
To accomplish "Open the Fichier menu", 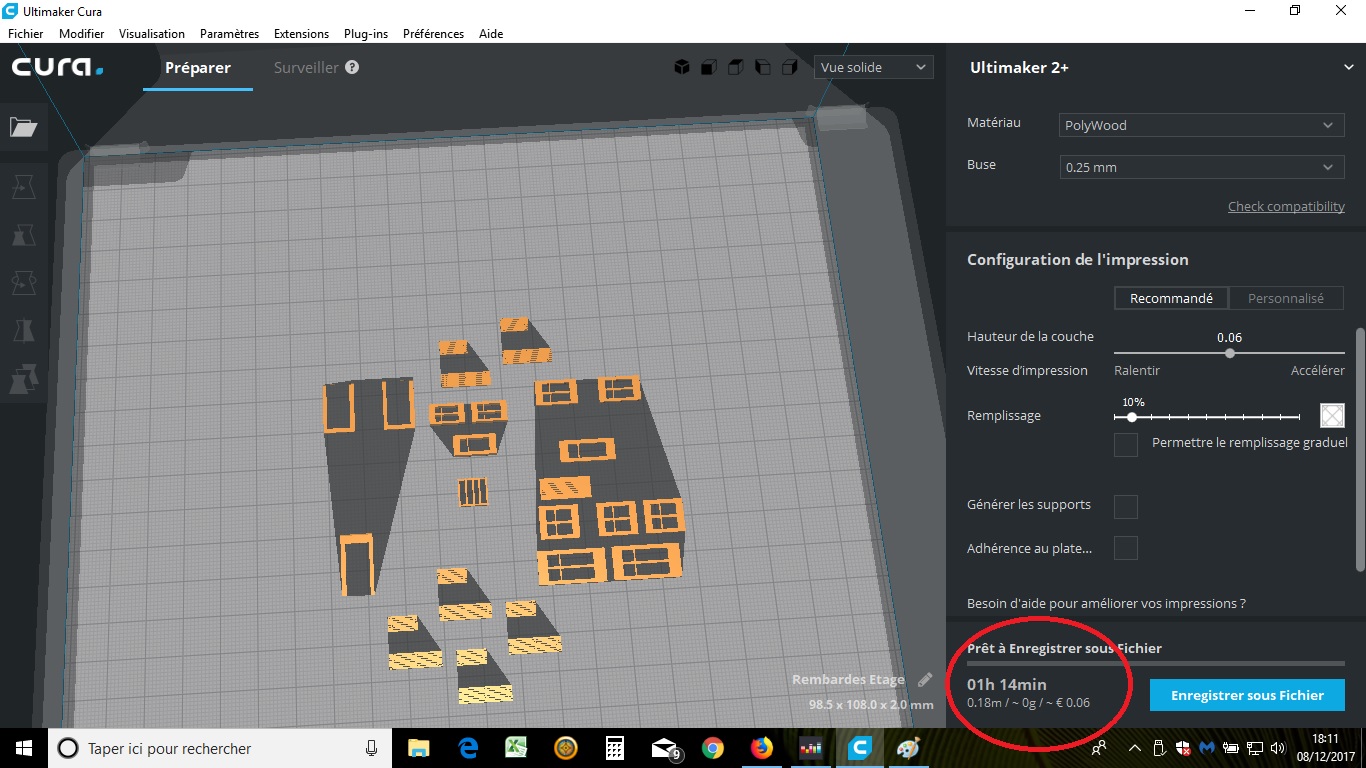I will click(26, 33).
